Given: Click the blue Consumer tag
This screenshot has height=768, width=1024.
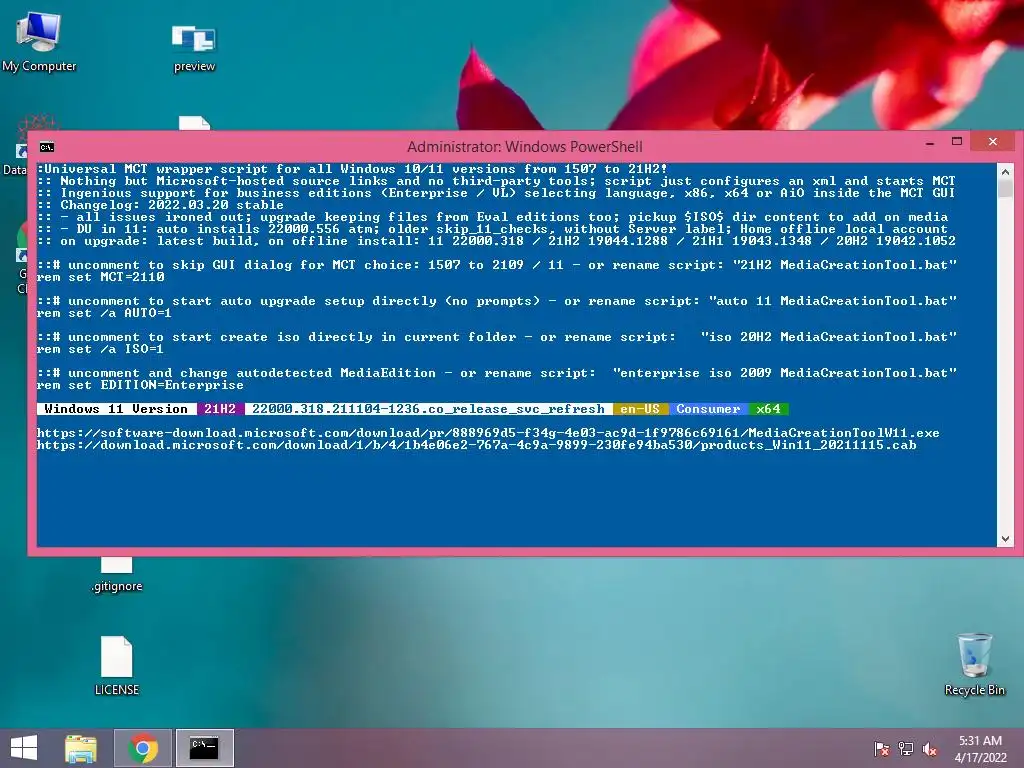Looking at the screenshot, I should click(x=708, y=409).
